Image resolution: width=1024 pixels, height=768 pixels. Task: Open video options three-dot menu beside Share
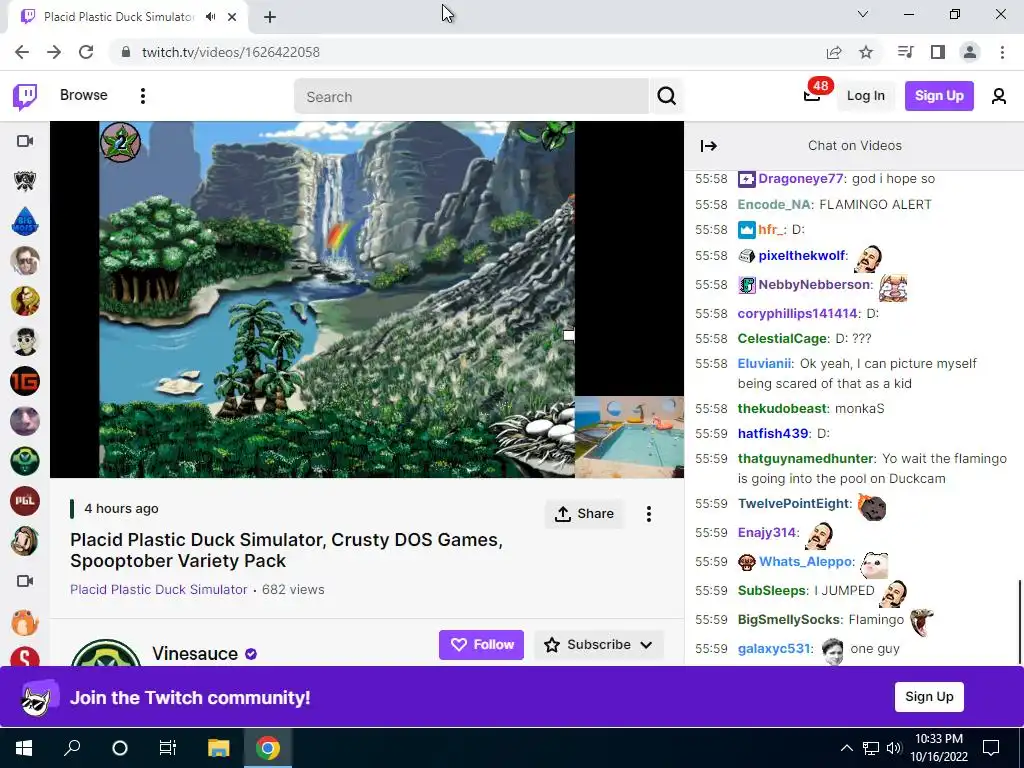click(648, 514)
